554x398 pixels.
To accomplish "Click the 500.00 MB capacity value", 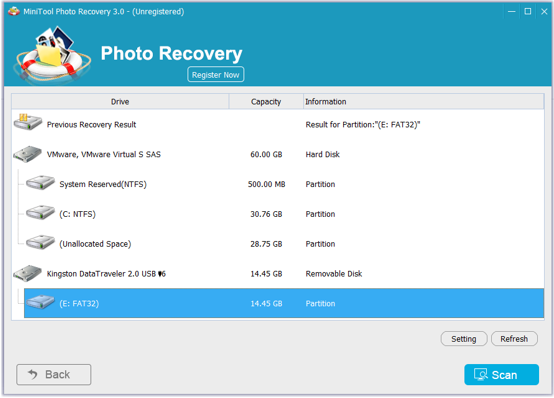I will [266, 184].
